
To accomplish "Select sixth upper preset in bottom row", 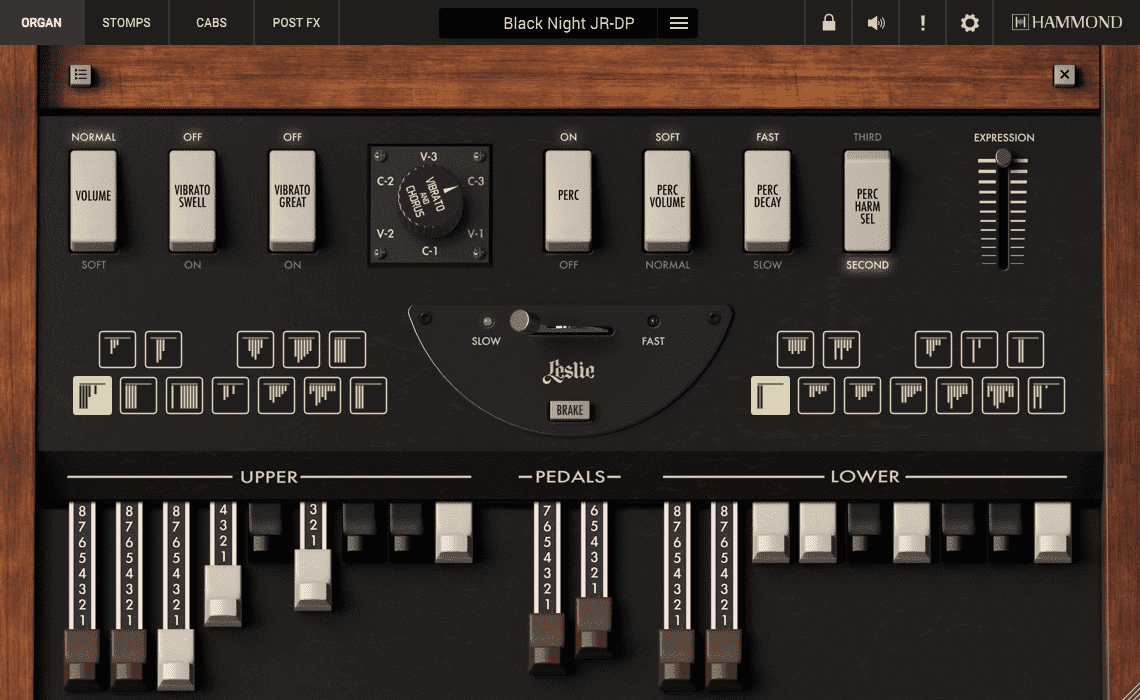I will 323,395.
